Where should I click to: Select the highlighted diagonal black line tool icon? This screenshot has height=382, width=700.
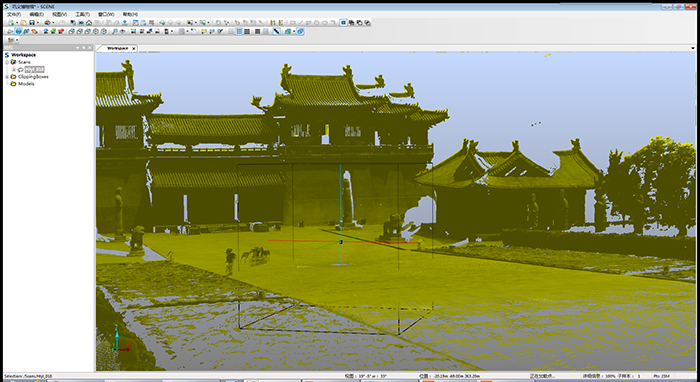[276, 31]
